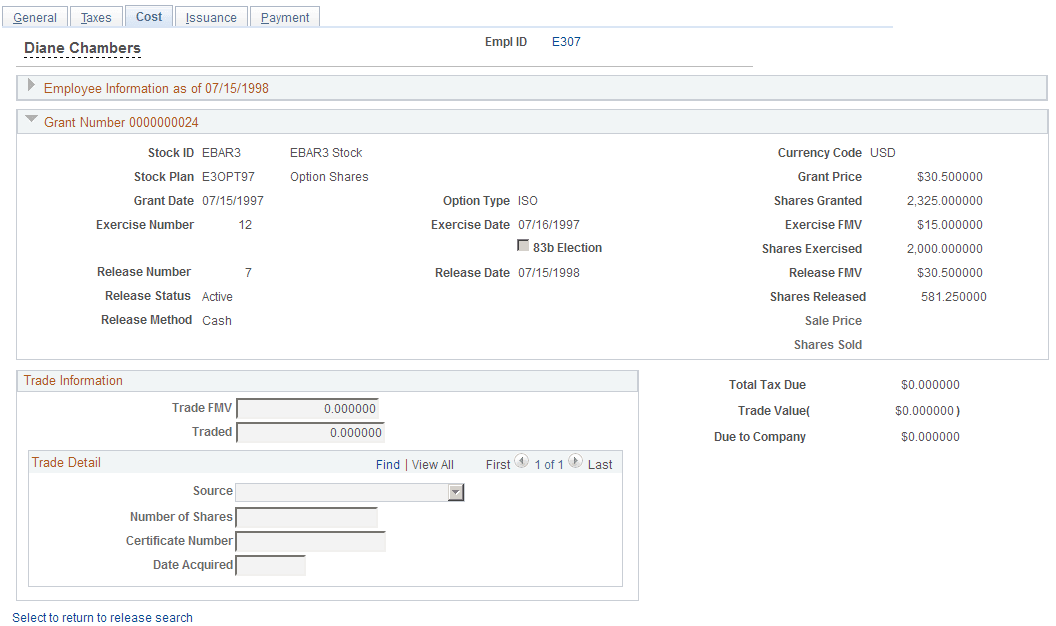Collapse the Grant Number 0000000024 section
Screen dimensions: 1056x626
31,121
